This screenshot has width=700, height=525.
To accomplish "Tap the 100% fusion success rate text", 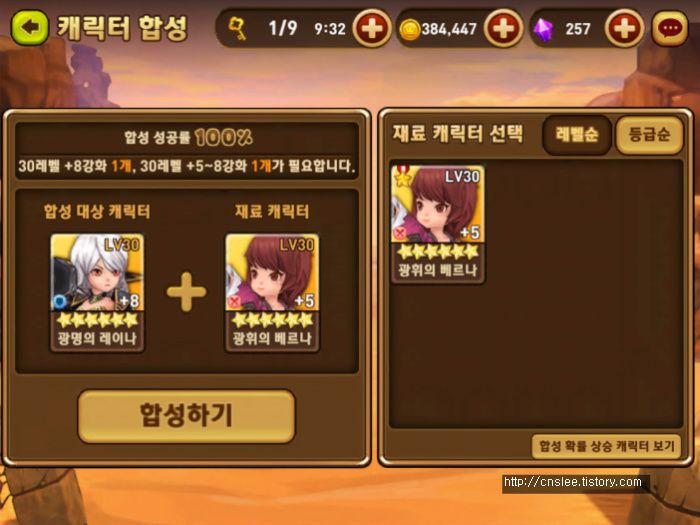I will [x=223, y=138].
